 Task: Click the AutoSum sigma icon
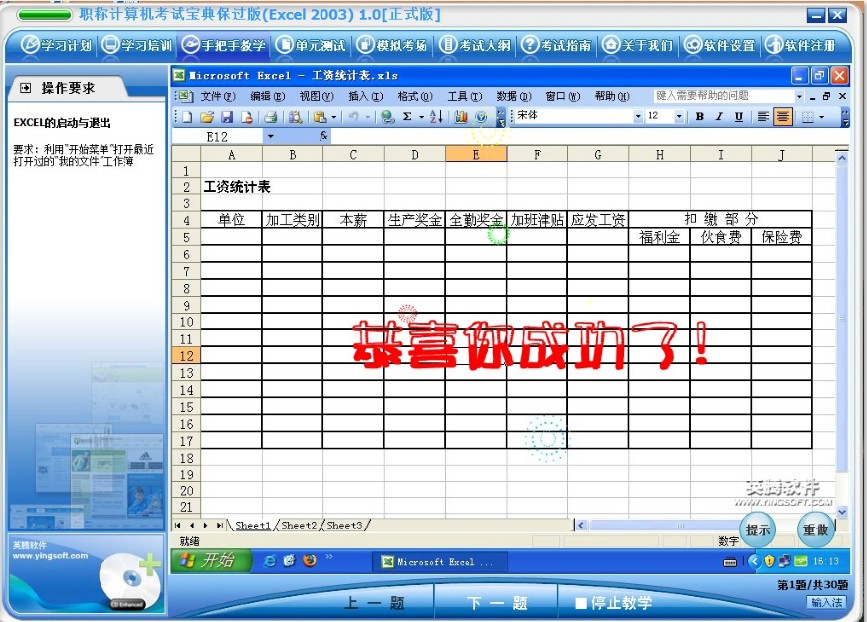(x=408, y=117)
